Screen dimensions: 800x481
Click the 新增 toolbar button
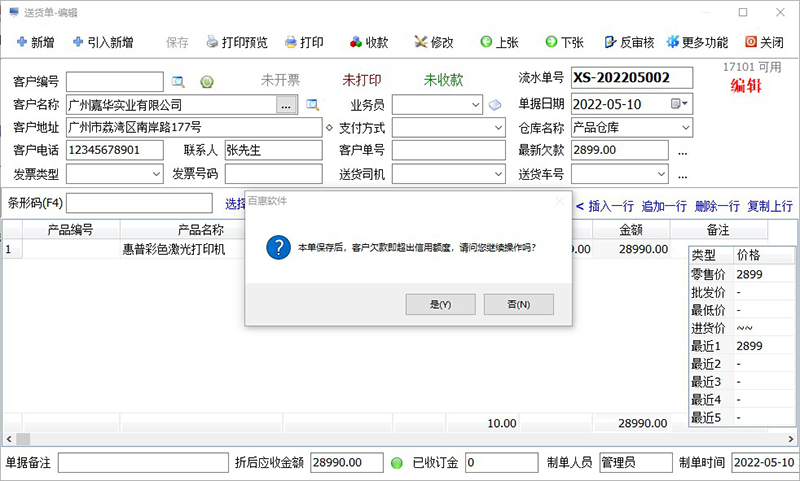pos(35,42)
